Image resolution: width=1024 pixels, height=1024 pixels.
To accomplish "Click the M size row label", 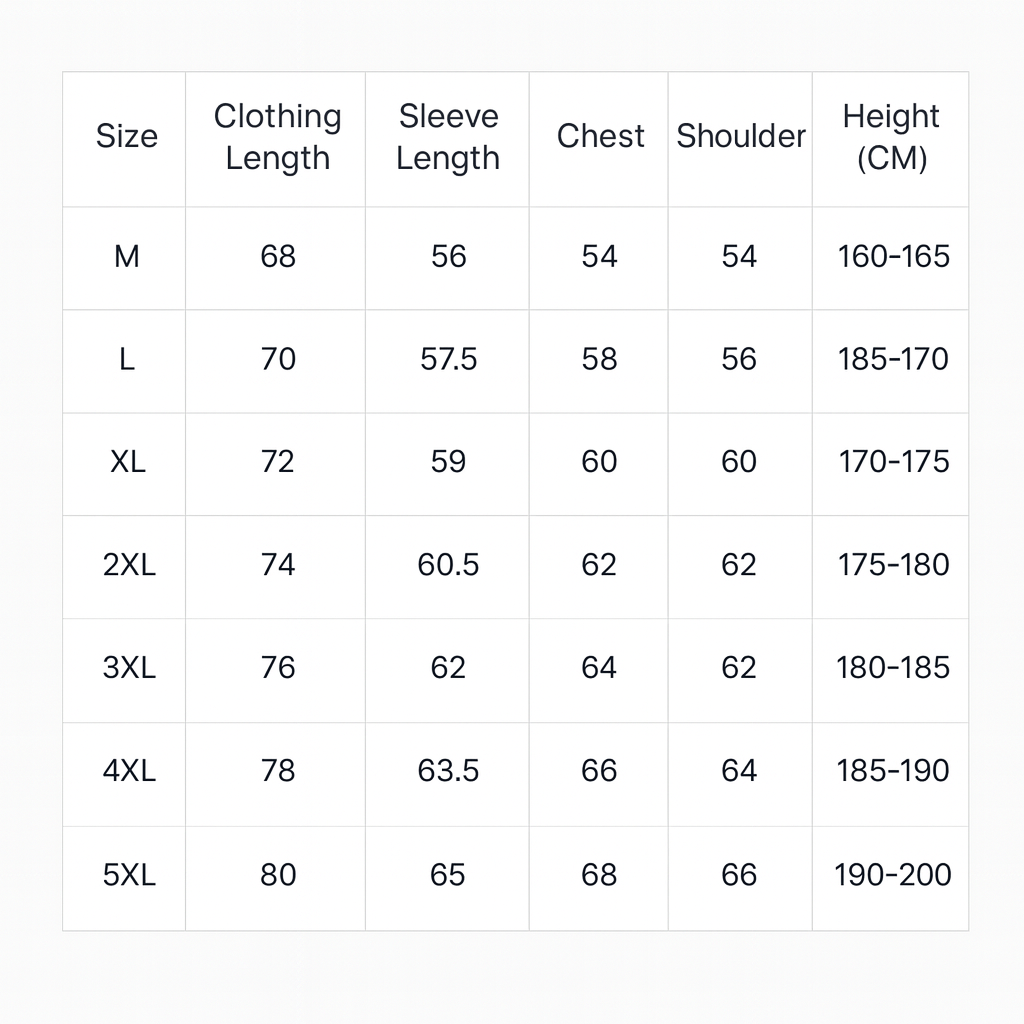I will click(126, 257).
